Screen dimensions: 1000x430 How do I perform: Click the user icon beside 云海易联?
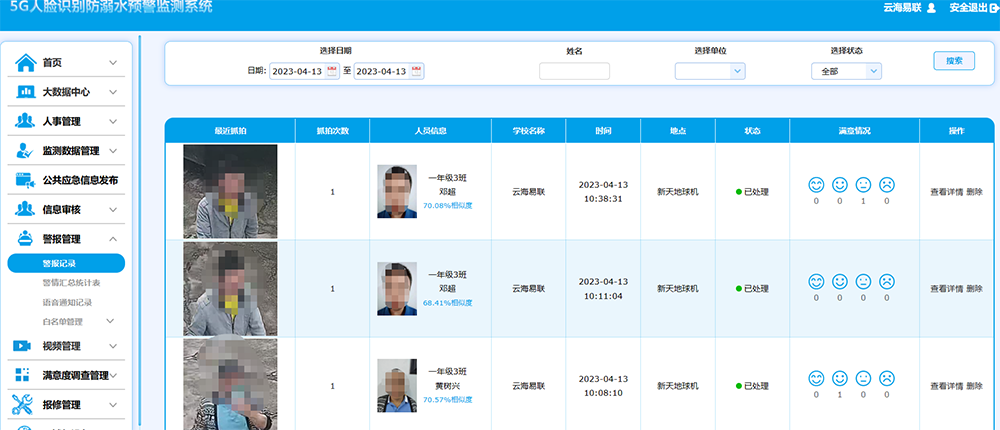point(931,8)
